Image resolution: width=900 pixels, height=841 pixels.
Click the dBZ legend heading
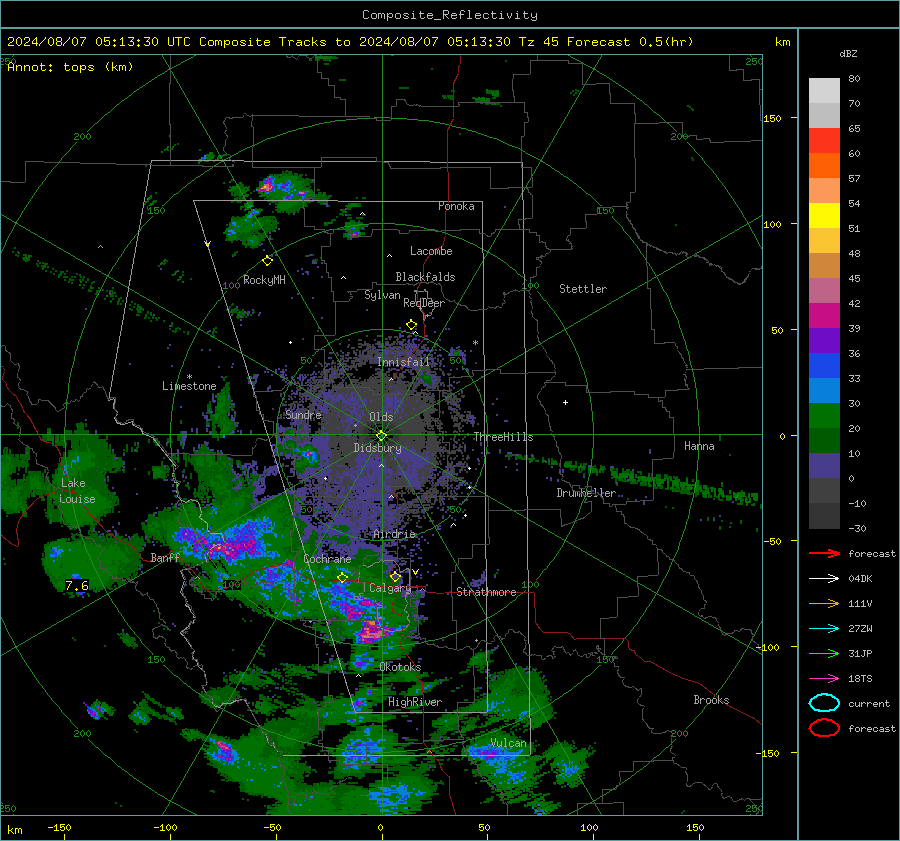pos(848,53)
